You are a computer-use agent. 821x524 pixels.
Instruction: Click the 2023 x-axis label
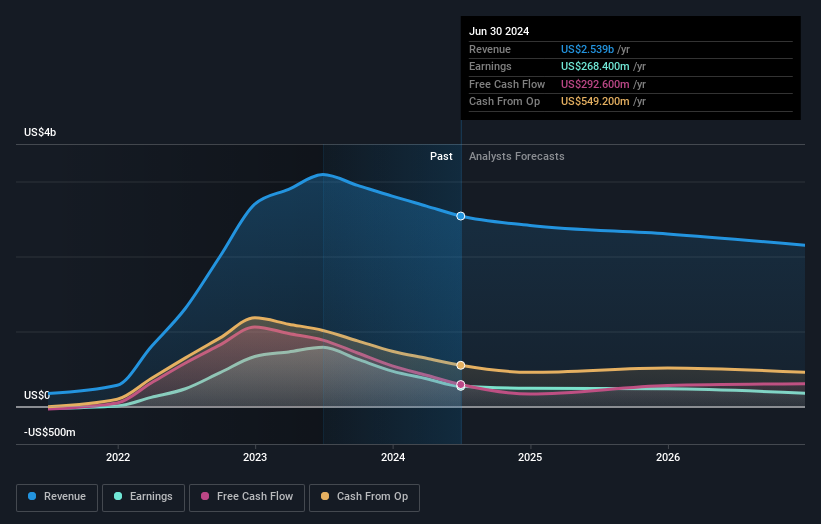(255, 458)
